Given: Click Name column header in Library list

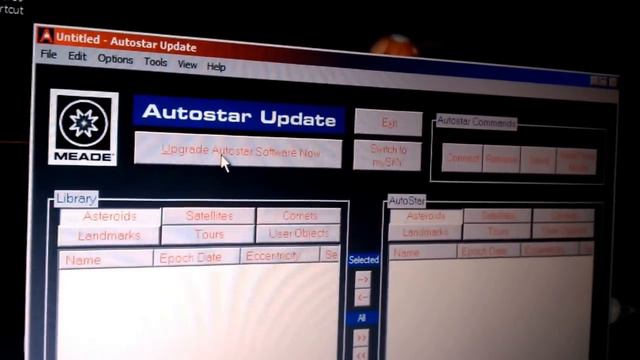Looking at the screenshot, I should (106, 260).
